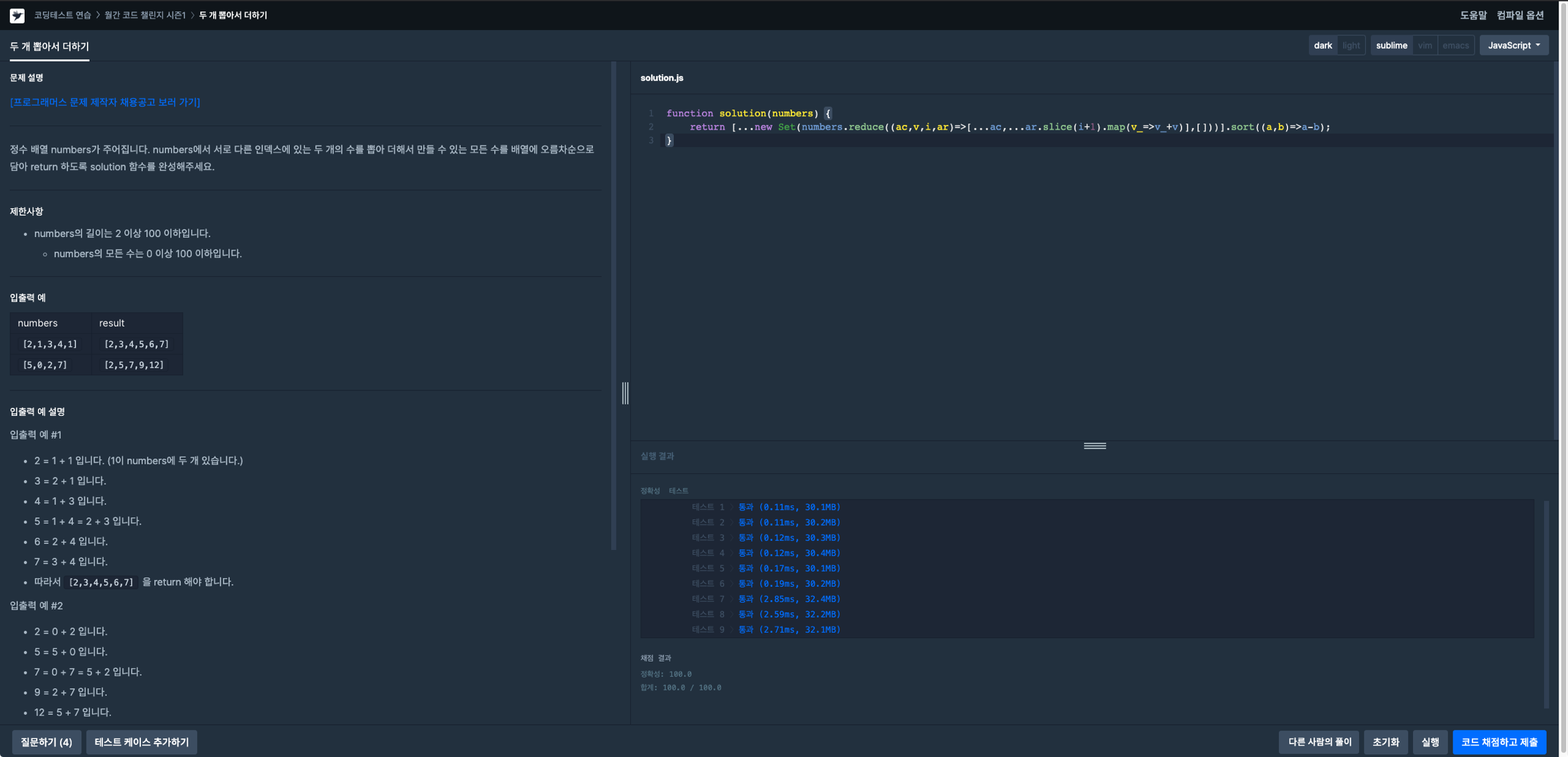Open 코딩테스트 연습 breadcrumb link

tap(62, 15)
